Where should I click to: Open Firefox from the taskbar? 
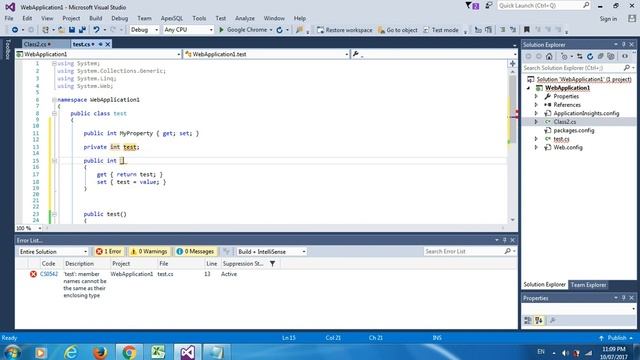pyautogui.click(x=100, y=352)
